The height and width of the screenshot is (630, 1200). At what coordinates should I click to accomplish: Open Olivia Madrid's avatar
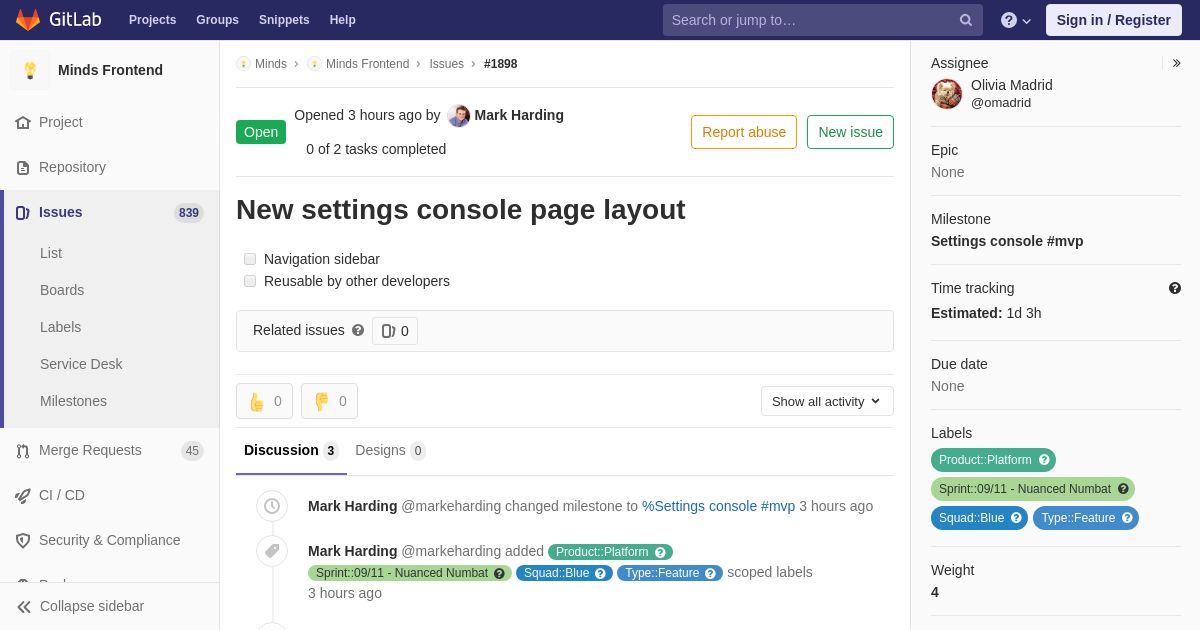tap(947, 94)
